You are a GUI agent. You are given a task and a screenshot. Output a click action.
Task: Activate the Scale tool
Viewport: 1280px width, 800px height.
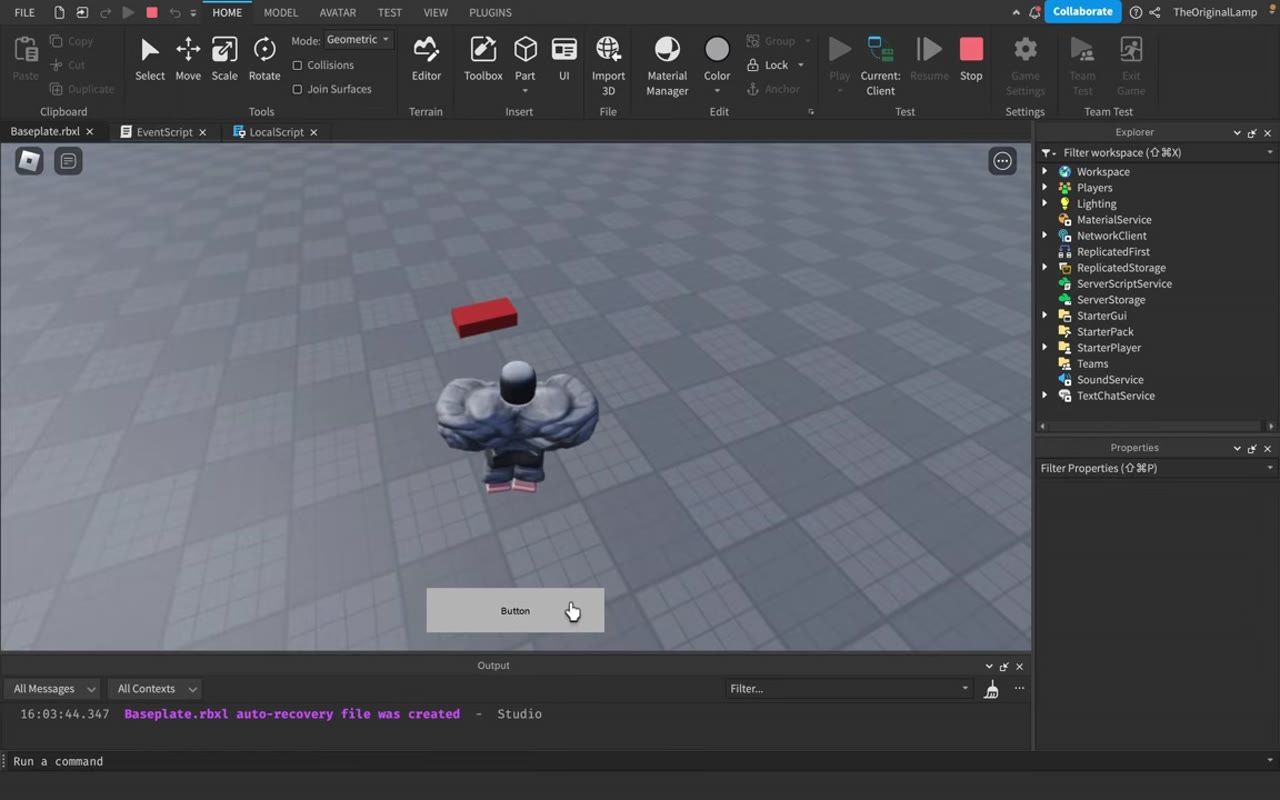click(x=225, y=60)
